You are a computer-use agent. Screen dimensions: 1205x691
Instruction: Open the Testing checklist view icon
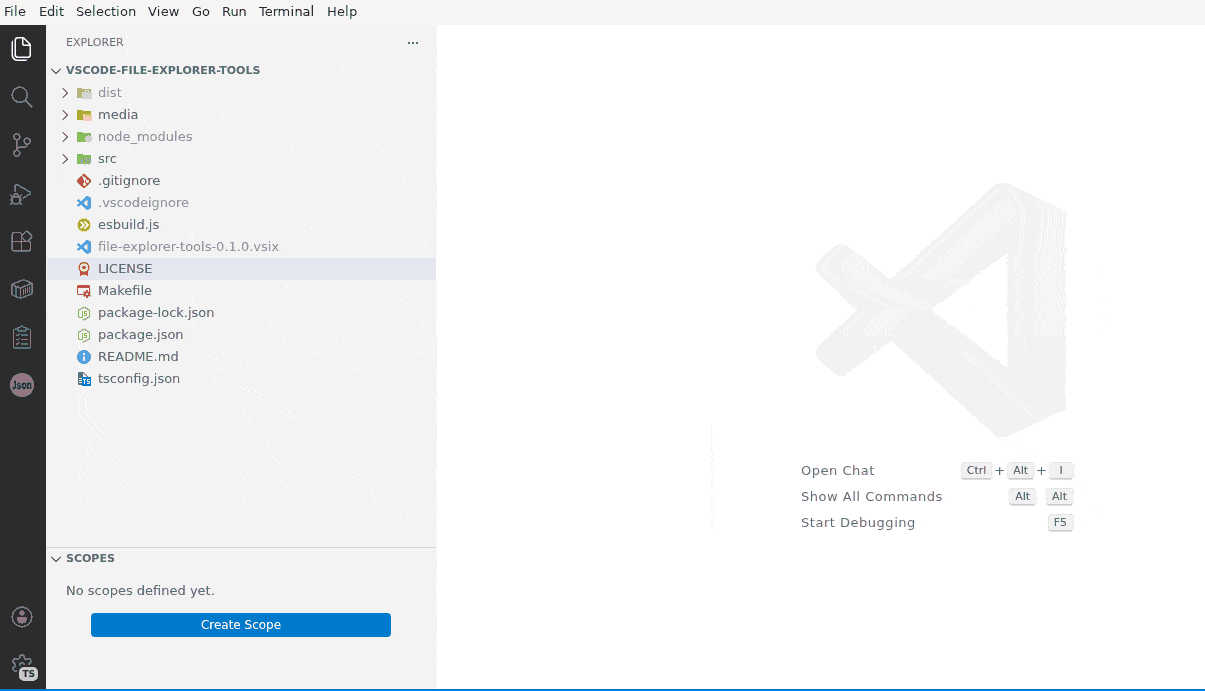pyautogui.click(x=22, y=337)
